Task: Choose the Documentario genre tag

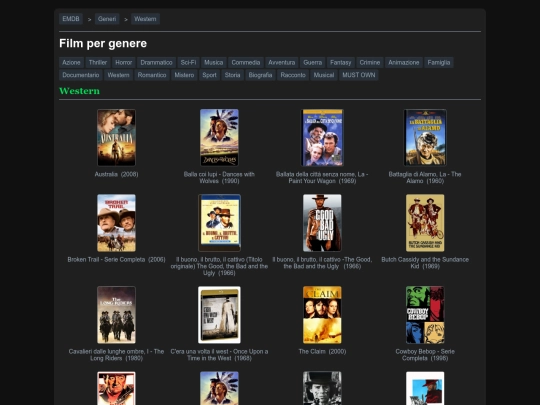Action: 81,75
